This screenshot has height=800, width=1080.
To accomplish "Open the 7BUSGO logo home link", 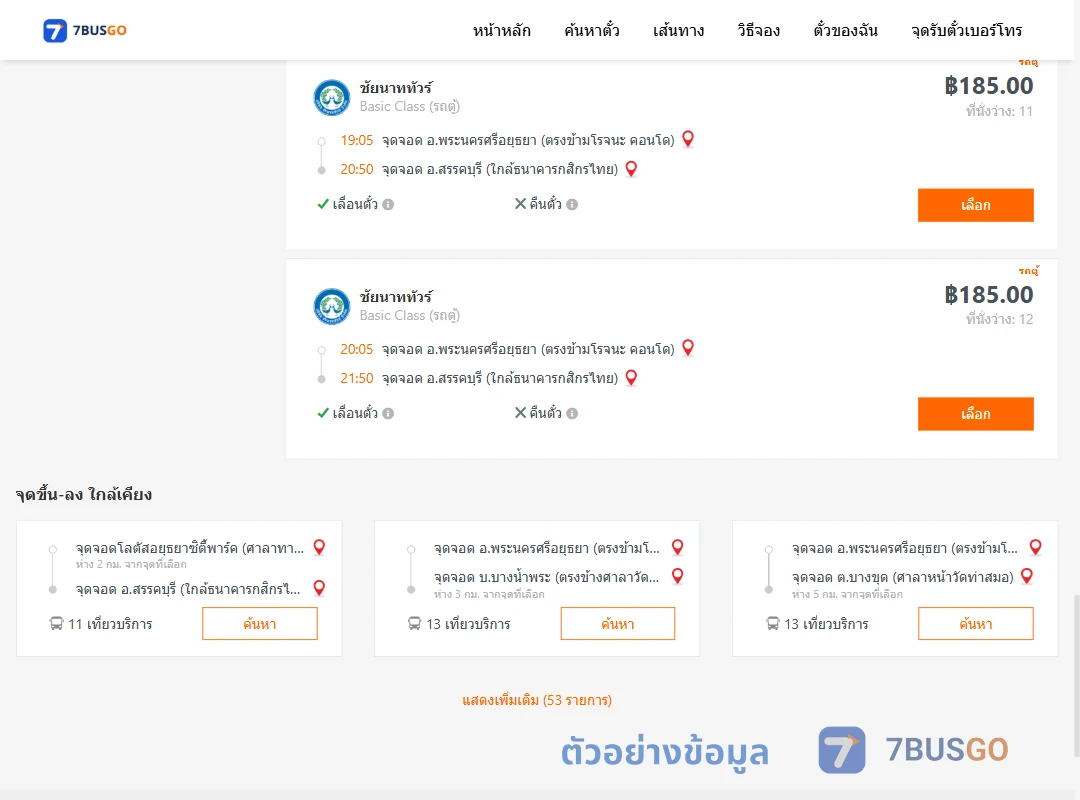I will pos(85,30).
